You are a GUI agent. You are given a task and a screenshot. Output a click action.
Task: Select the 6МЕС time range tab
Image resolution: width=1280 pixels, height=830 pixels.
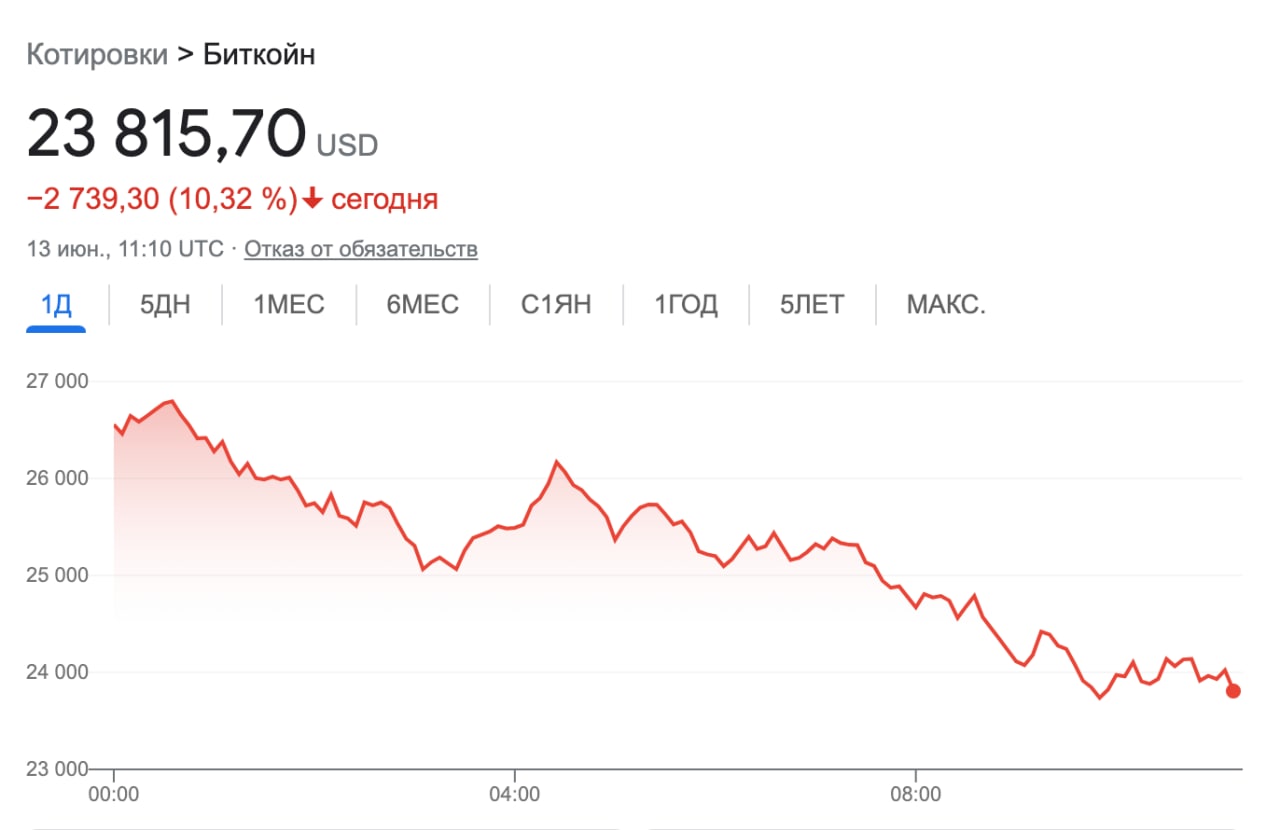(x=423, y=304)
